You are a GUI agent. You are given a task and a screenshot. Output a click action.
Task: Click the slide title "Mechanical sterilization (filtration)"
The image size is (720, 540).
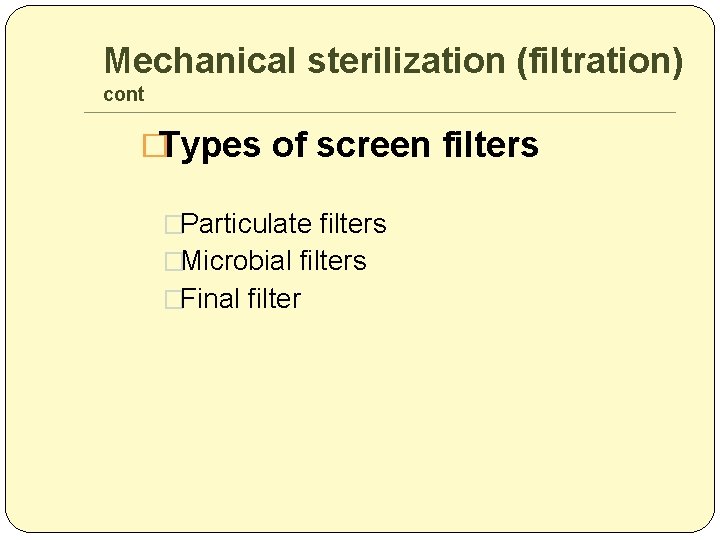pyautogui.click(x=393, y=61)
